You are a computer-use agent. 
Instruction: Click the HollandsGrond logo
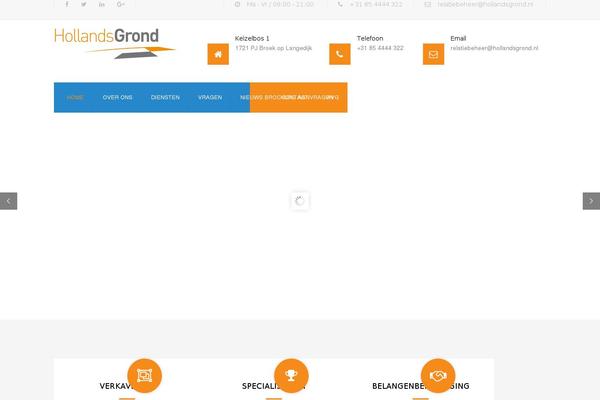pyautogui.click(x=114, y=43)
